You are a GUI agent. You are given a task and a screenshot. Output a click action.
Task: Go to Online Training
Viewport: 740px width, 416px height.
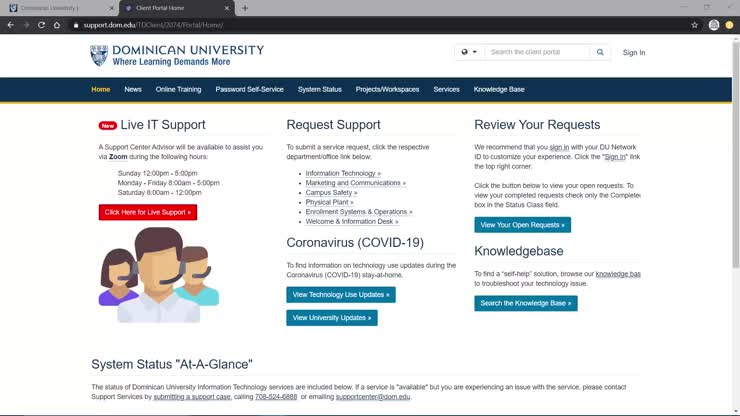point(178,89)
